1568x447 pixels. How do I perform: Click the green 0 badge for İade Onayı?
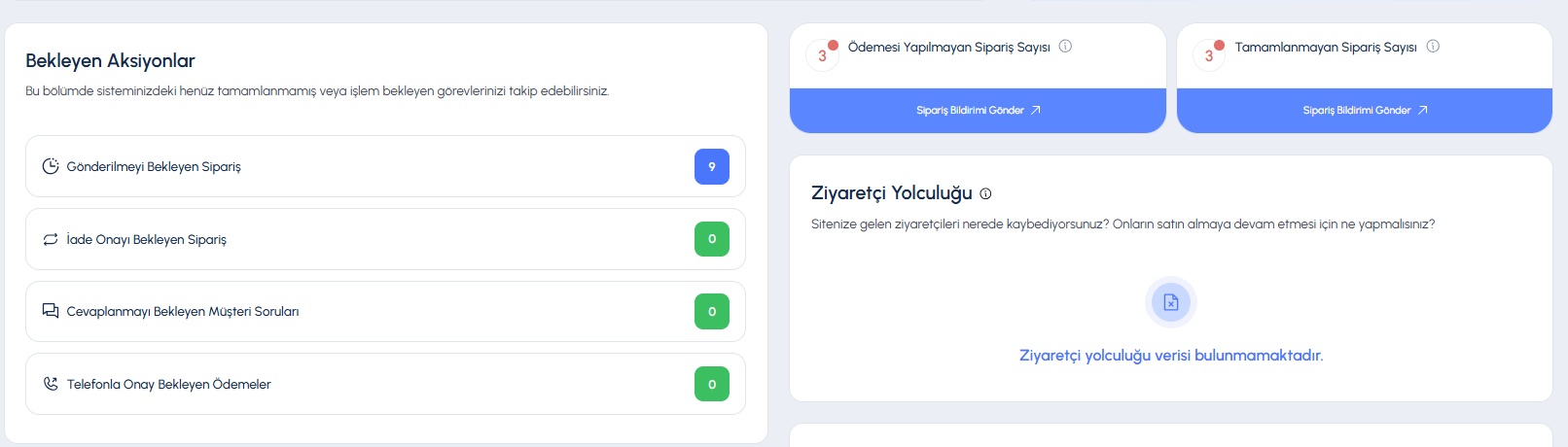[712, 239]
